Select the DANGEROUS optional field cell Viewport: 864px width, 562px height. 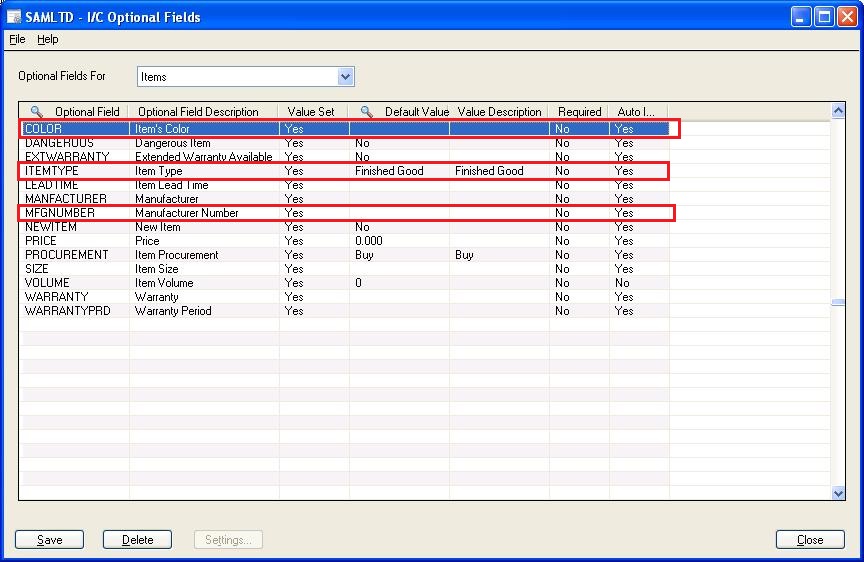coord(74,143)
